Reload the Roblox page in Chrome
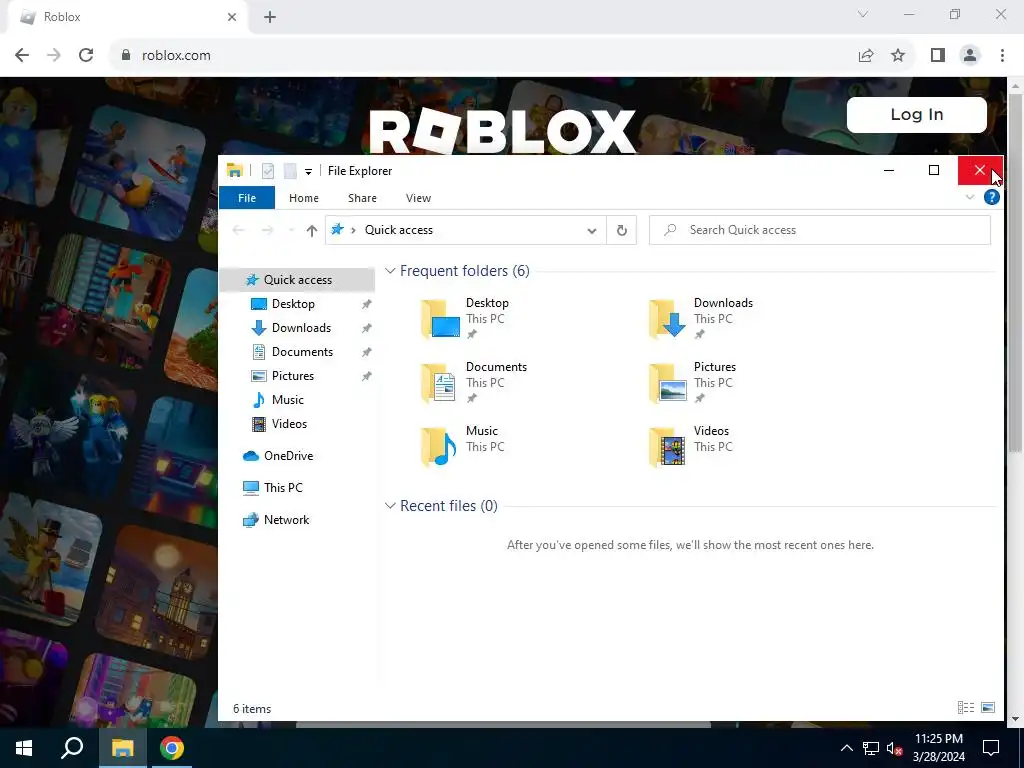Image resolution: width=1024 pixels, height=768 pixels. point(86,55)
